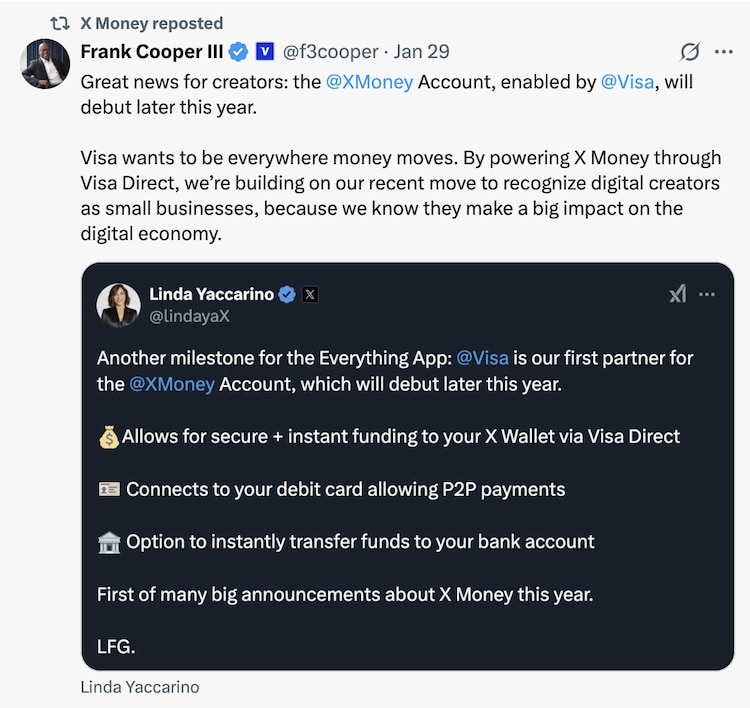Click the @XMoney mention in Frank's post
This screenshot has width=750, height=708.
pos(369,82)
